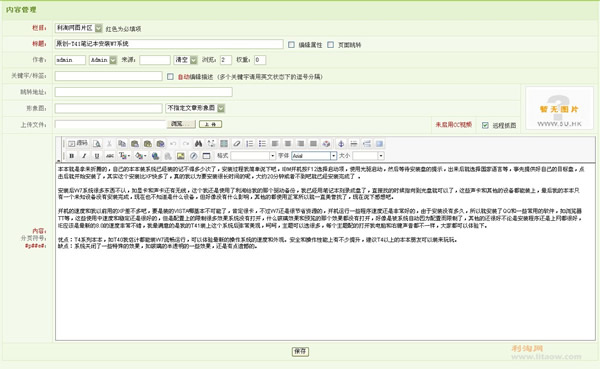Click the 跳转地址 redirect URL field

pyautogui.click(x=143, y=92)
